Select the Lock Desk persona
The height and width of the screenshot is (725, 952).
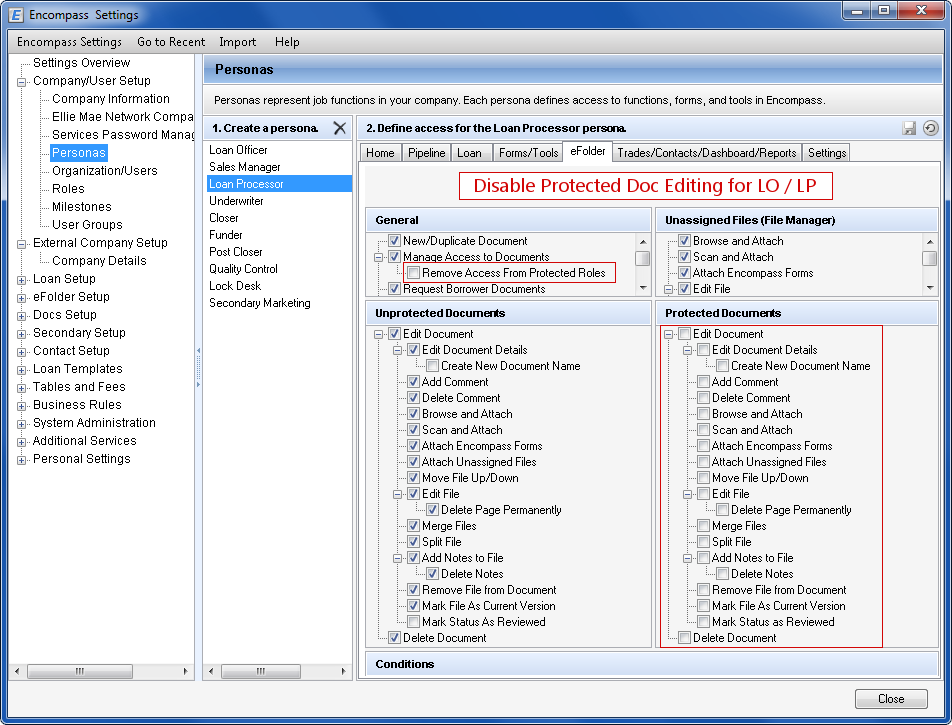234,286
